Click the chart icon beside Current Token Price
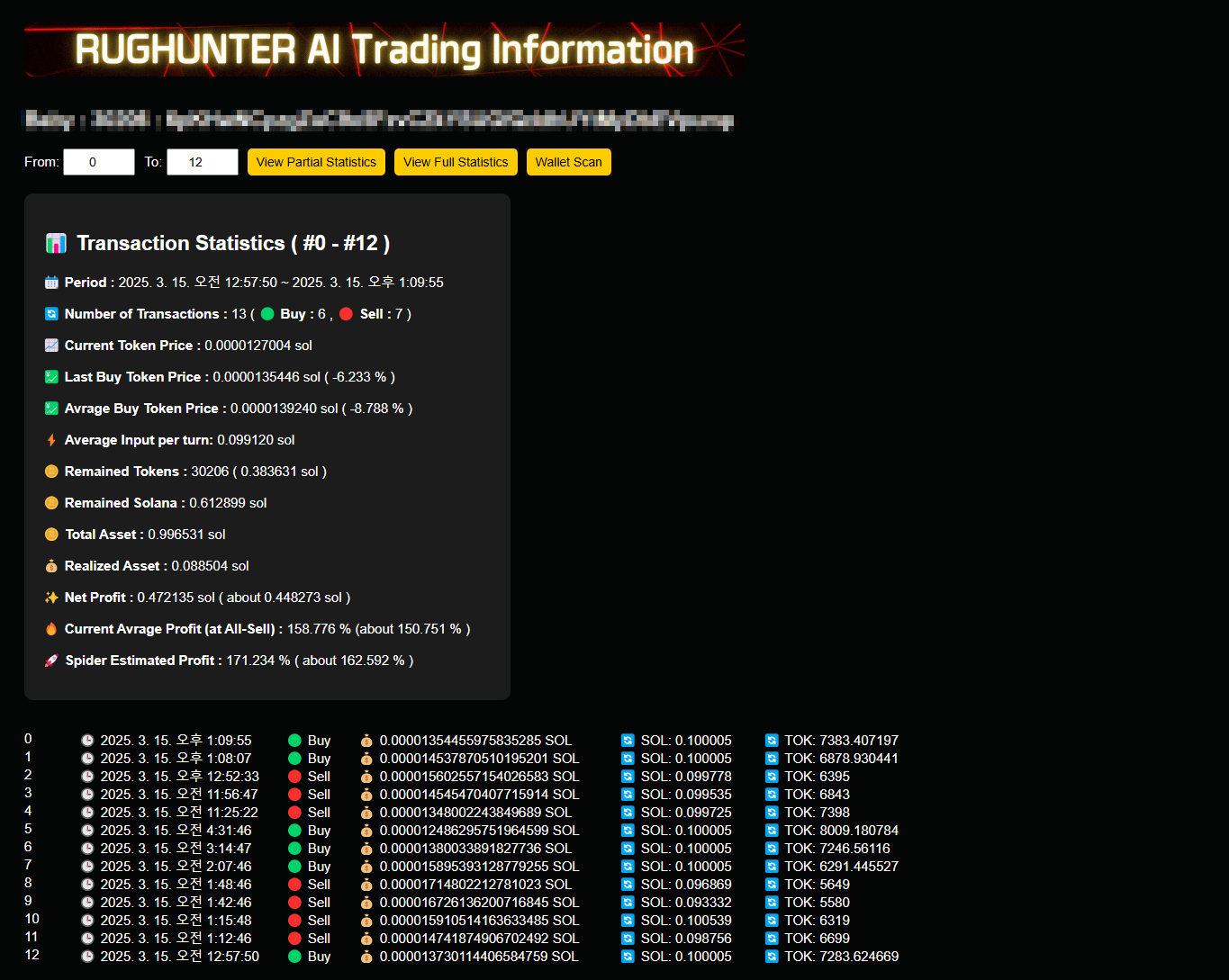The image size is (1229, 980). (x=51, y=346)
